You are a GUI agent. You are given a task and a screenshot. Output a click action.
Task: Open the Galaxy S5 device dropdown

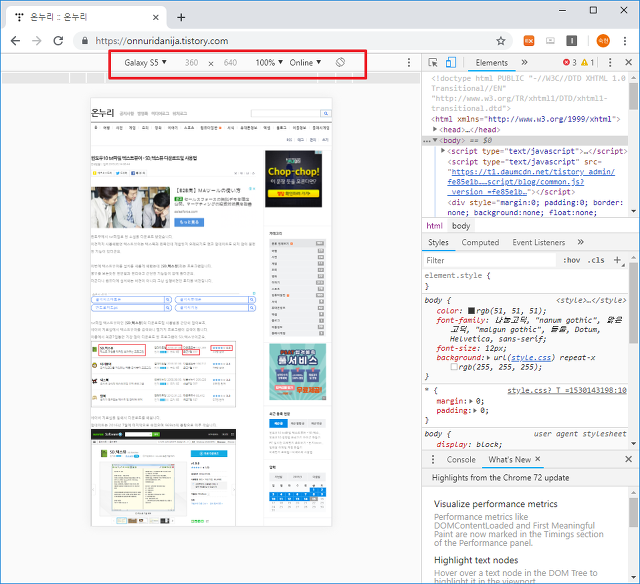pyautogui.click(x=145, y=62)
